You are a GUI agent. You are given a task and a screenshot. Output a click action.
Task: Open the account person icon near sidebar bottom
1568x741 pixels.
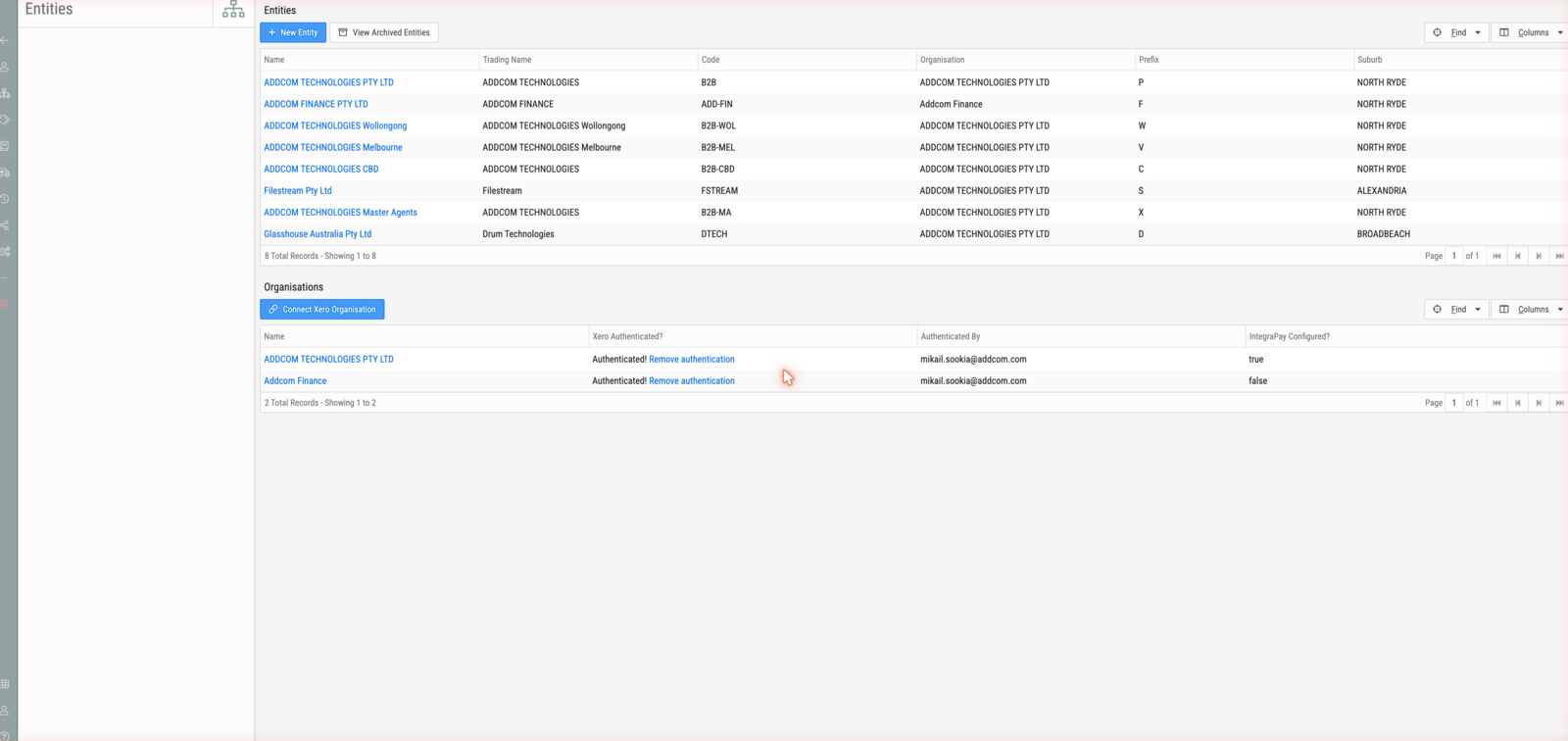pyautogui.click(x=5, y=710)
